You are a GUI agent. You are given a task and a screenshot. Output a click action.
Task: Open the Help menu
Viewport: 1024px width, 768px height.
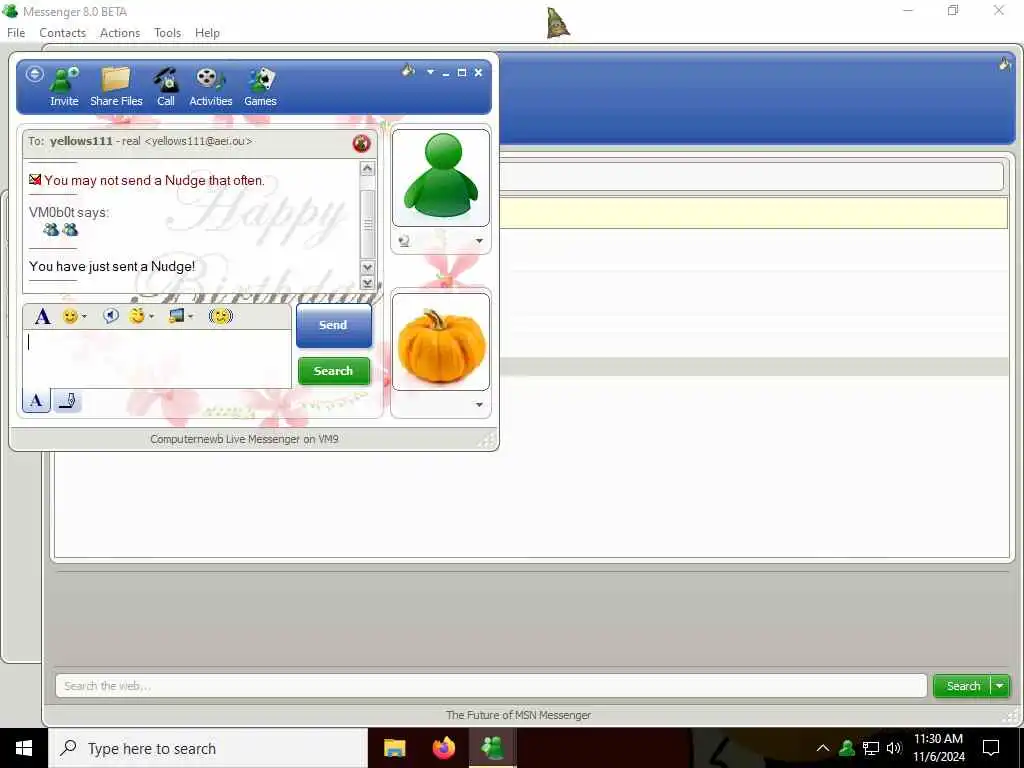click(207, 33)
